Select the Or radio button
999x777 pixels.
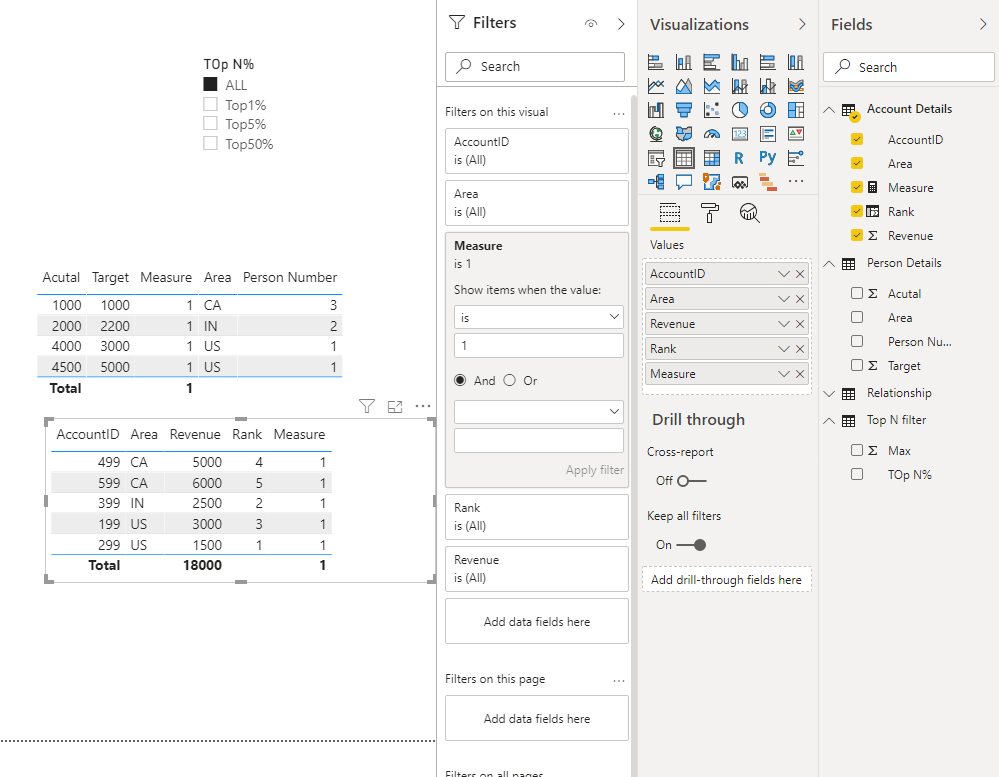[x=510, y=380]
